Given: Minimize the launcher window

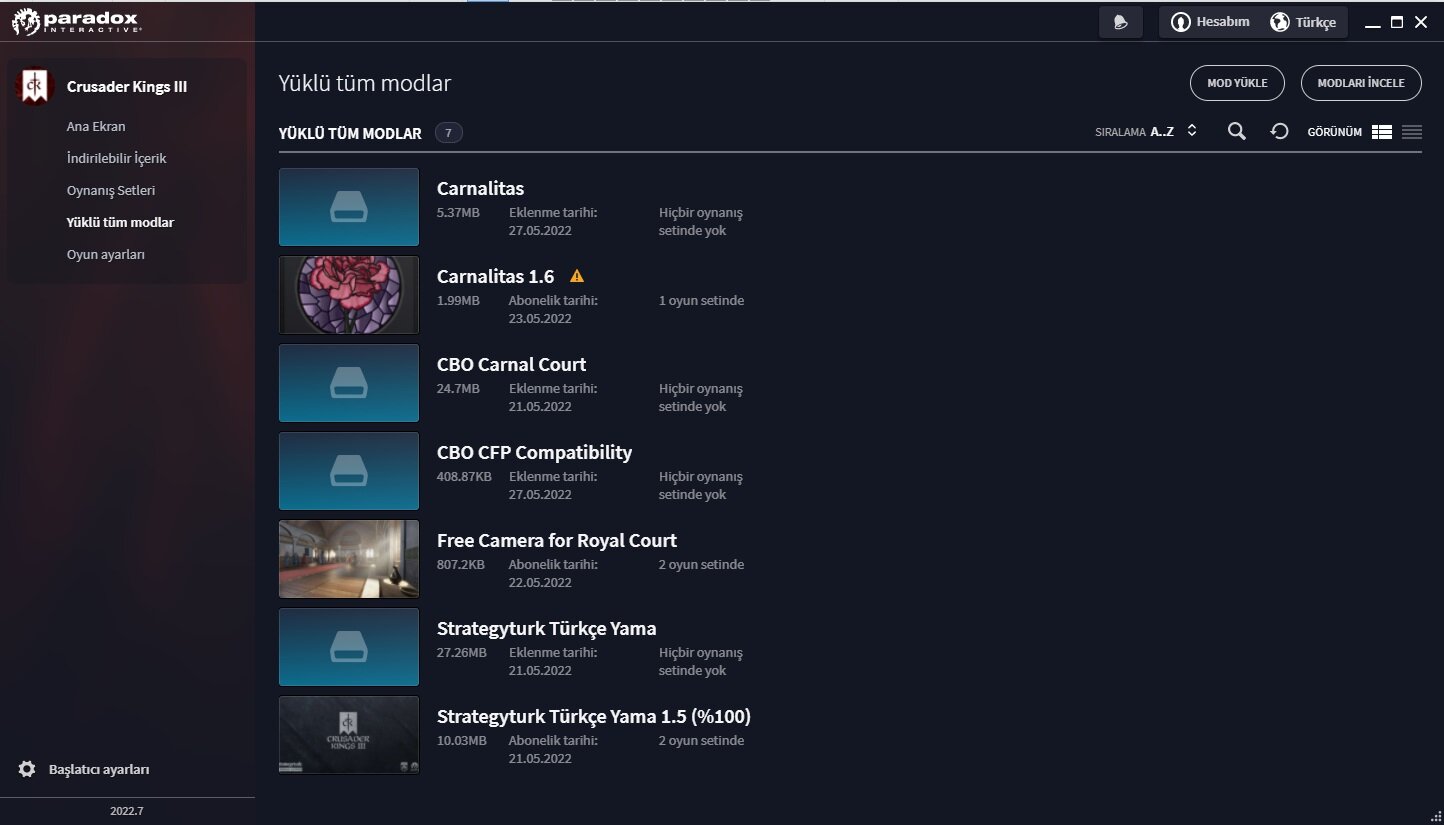Looking at the screenshot, I should point(1373,23).
